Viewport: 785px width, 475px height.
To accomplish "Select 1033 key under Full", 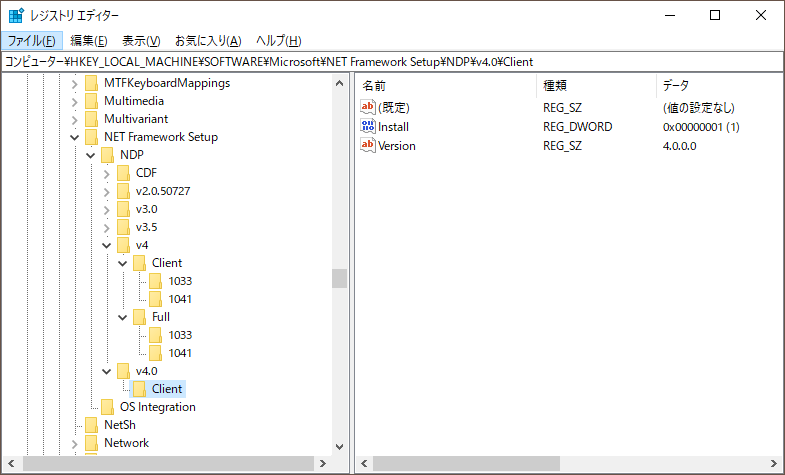I will coord(180,335).
